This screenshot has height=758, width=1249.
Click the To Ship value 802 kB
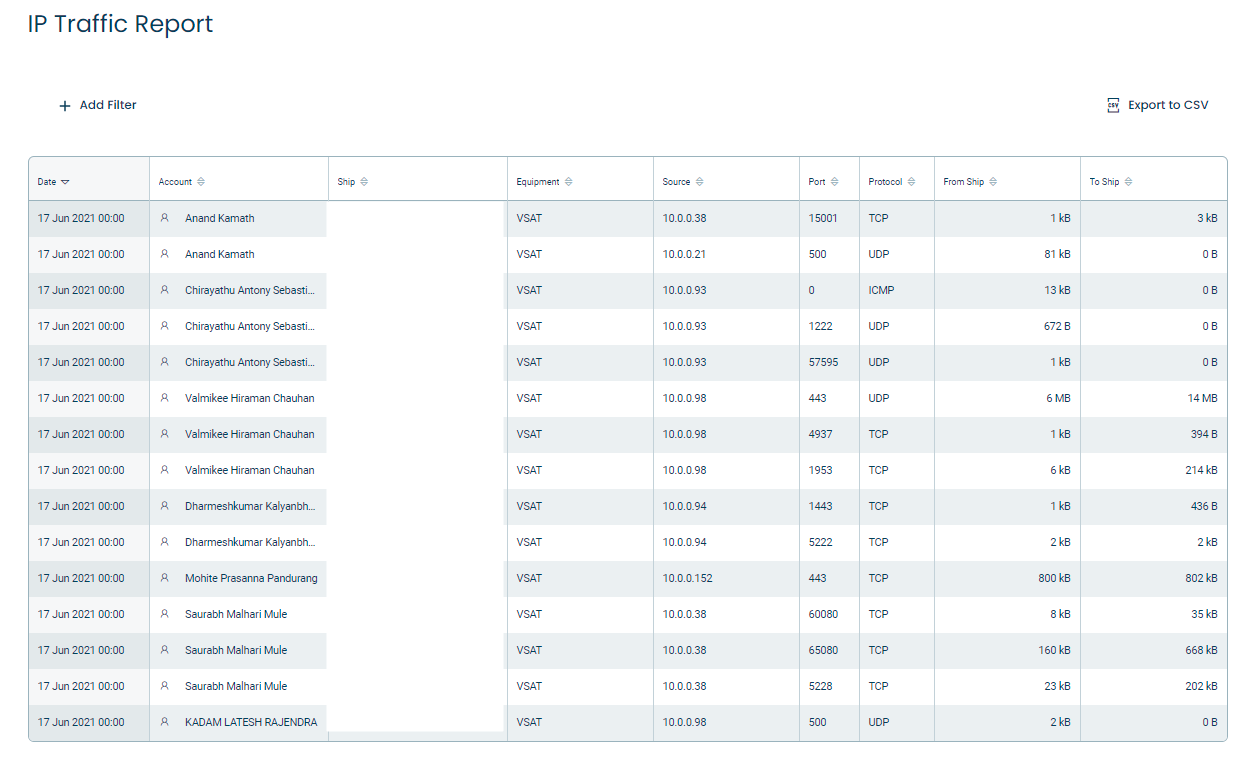(1201, 578)
